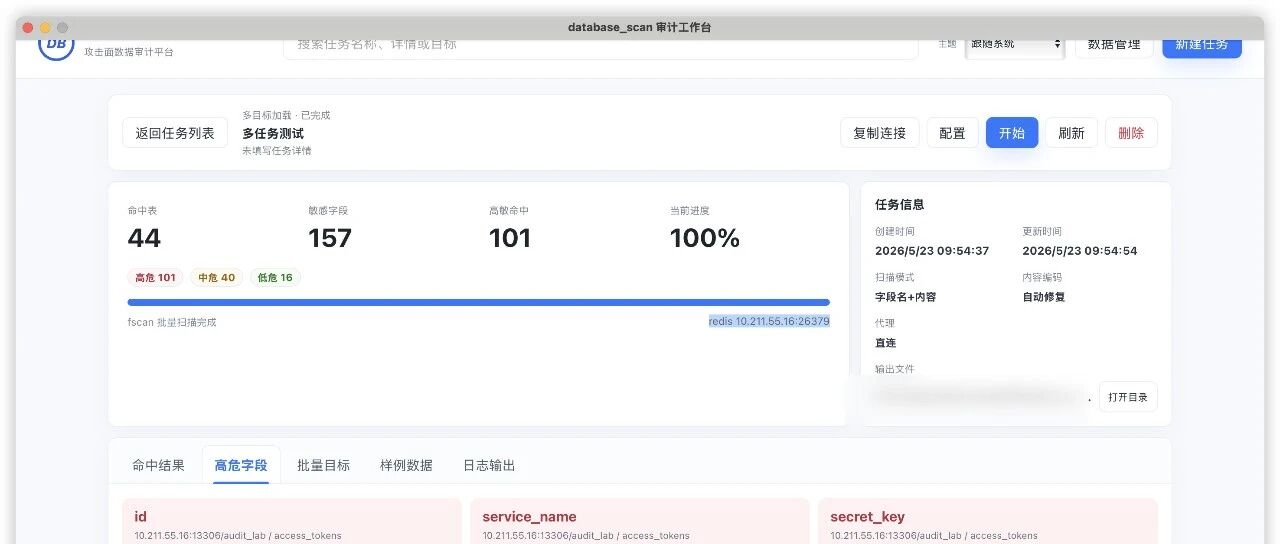This screenshot has height=544, width=1280.
Task: Click the 多目标加载 · 已完成 status line
Action: [x=286, y=115]
